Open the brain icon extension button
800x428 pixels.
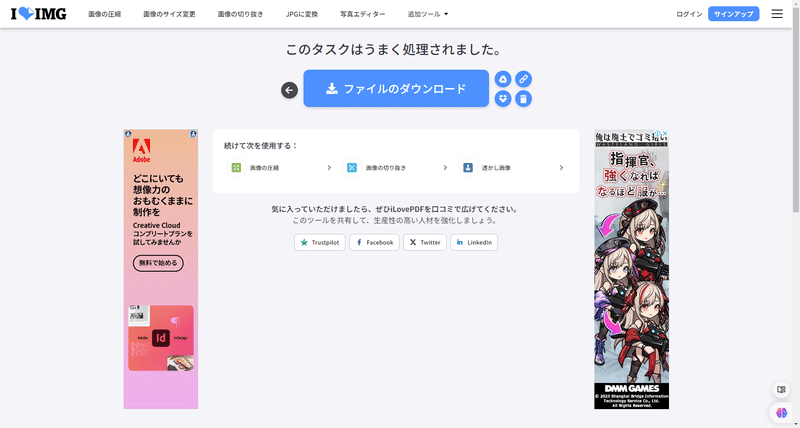click(781, 412)
